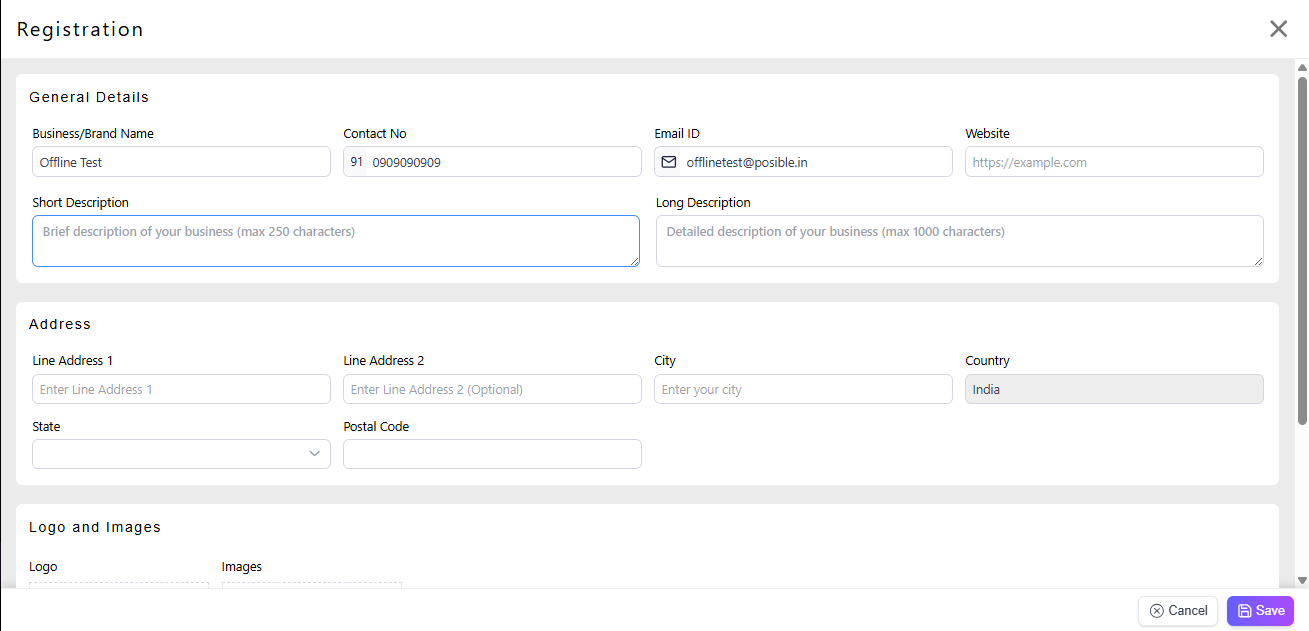Click the scrollbar up arrow

tap(1302, 67)
